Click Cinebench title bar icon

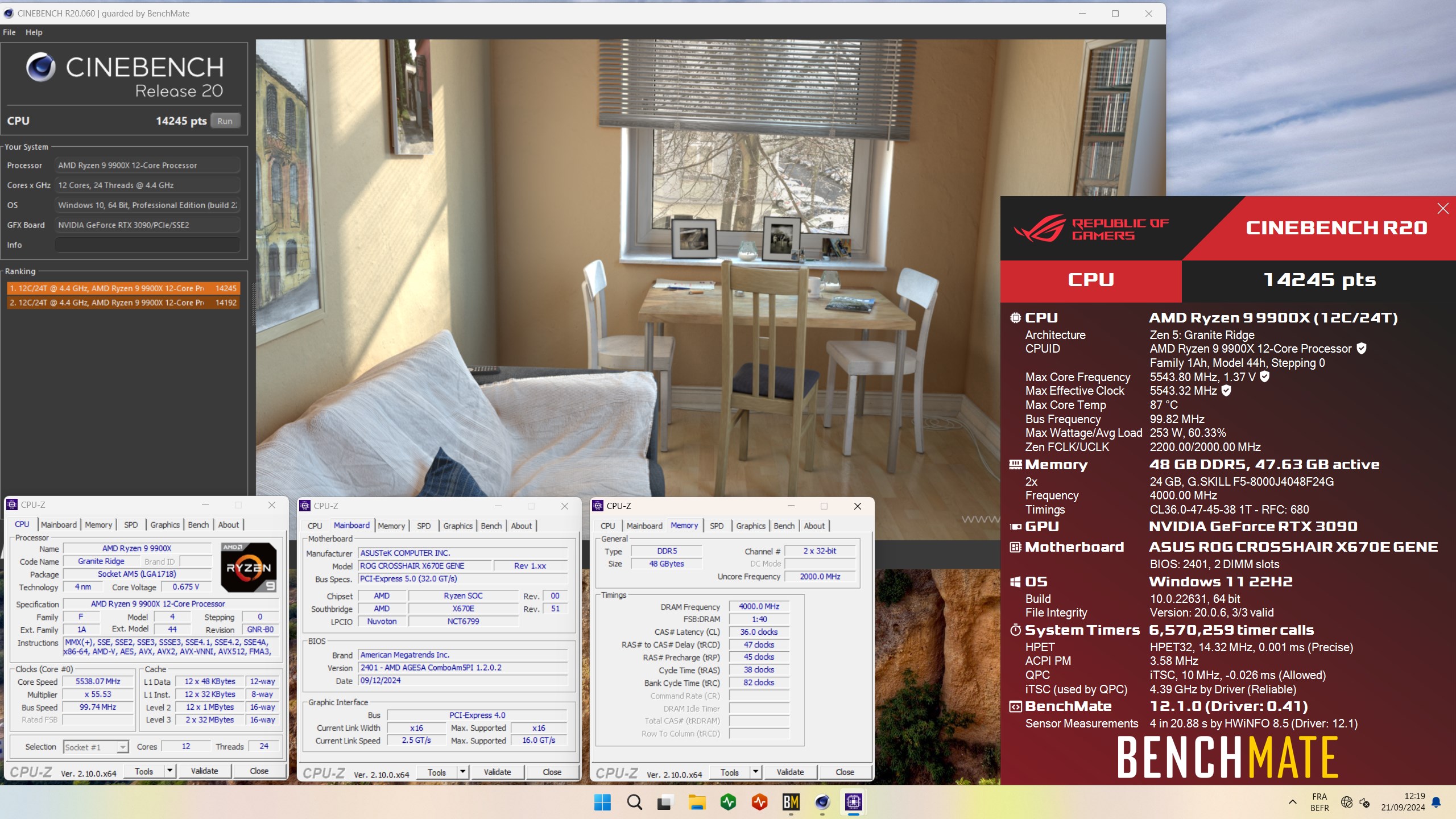(x=9, y=13)
